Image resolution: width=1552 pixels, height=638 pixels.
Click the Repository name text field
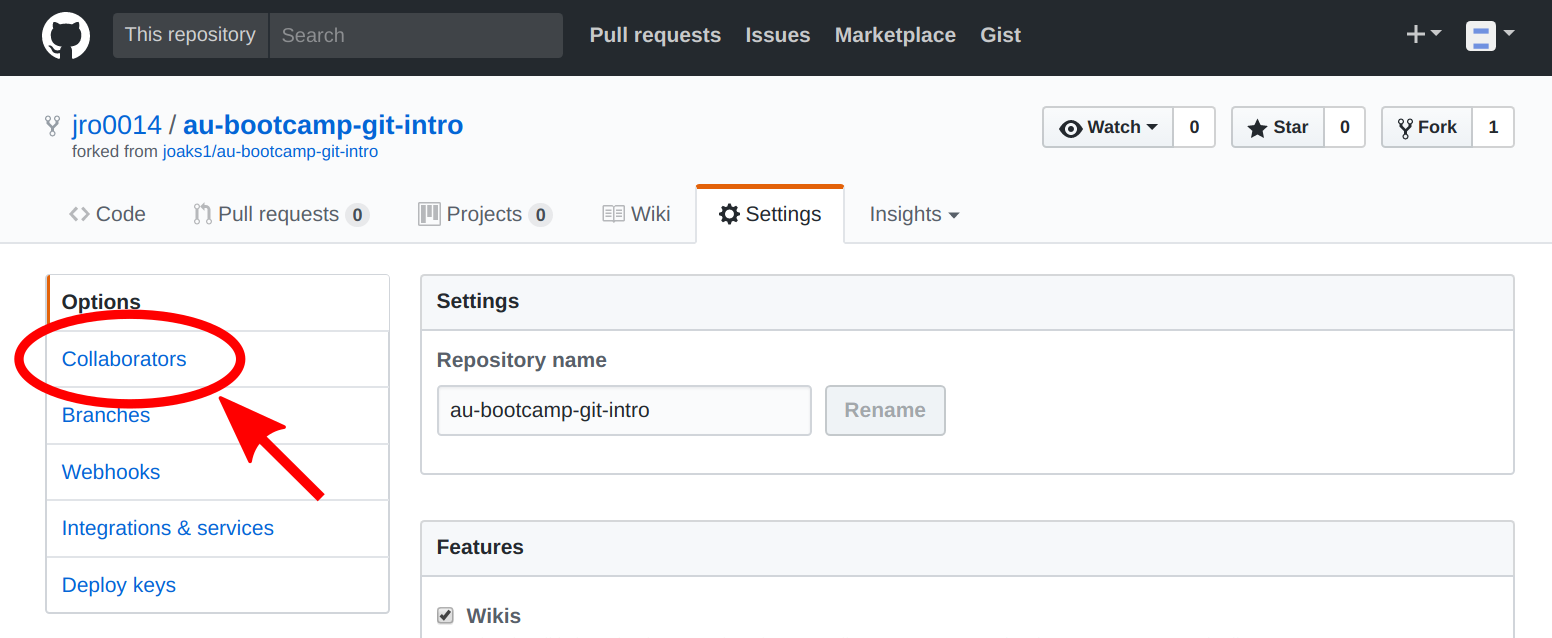(x=624, y=410)
